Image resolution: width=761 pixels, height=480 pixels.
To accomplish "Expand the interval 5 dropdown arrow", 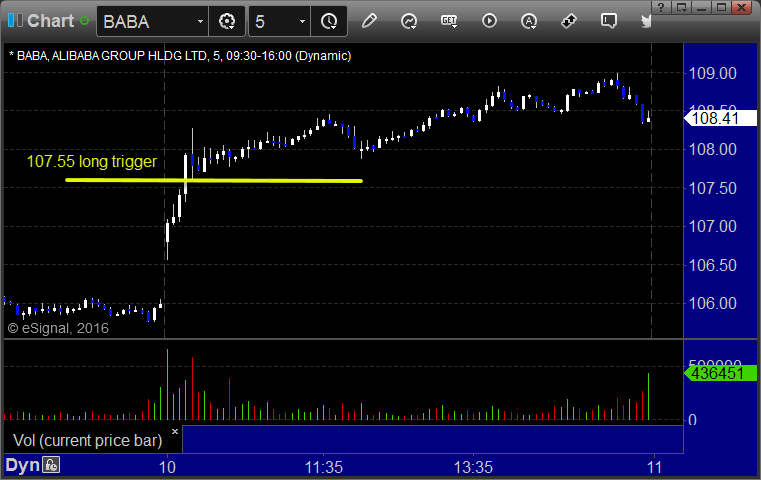I will (x=302, y=21).
